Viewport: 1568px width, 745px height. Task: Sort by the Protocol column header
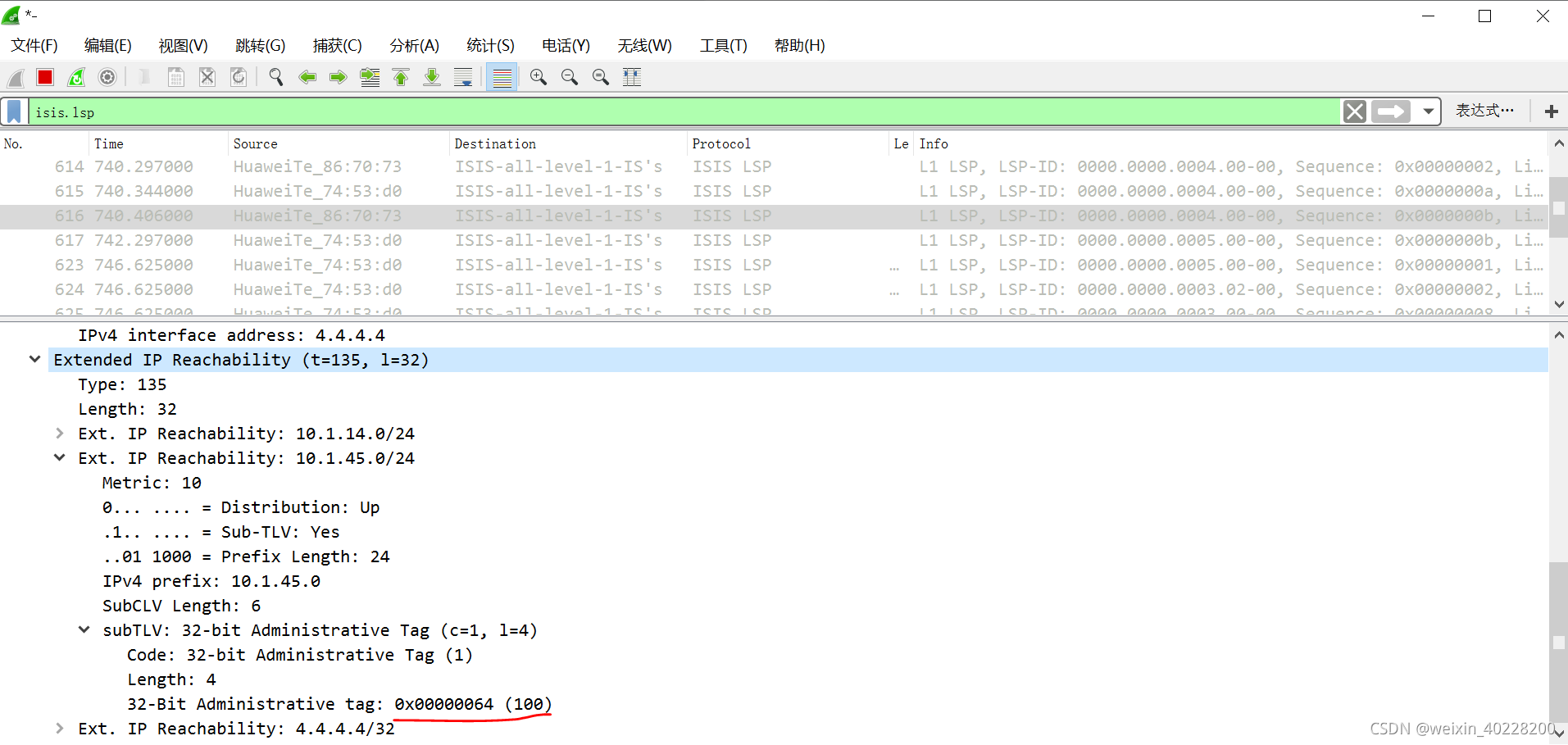(x=789, y=143)
